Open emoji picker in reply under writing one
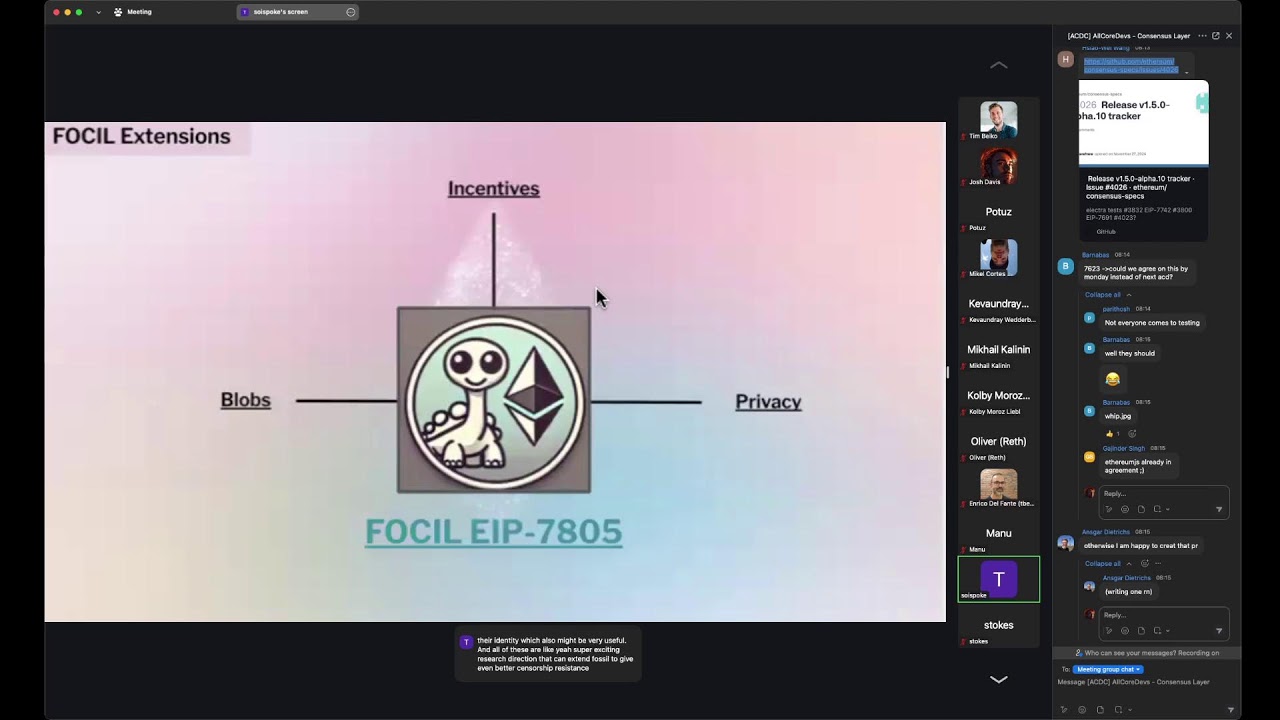 coord(1125,631)
